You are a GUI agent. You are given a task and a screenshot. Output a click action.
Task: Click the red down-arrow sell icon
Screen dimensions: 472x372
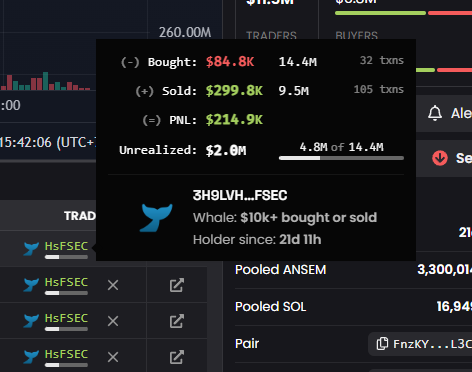point(440,158)
